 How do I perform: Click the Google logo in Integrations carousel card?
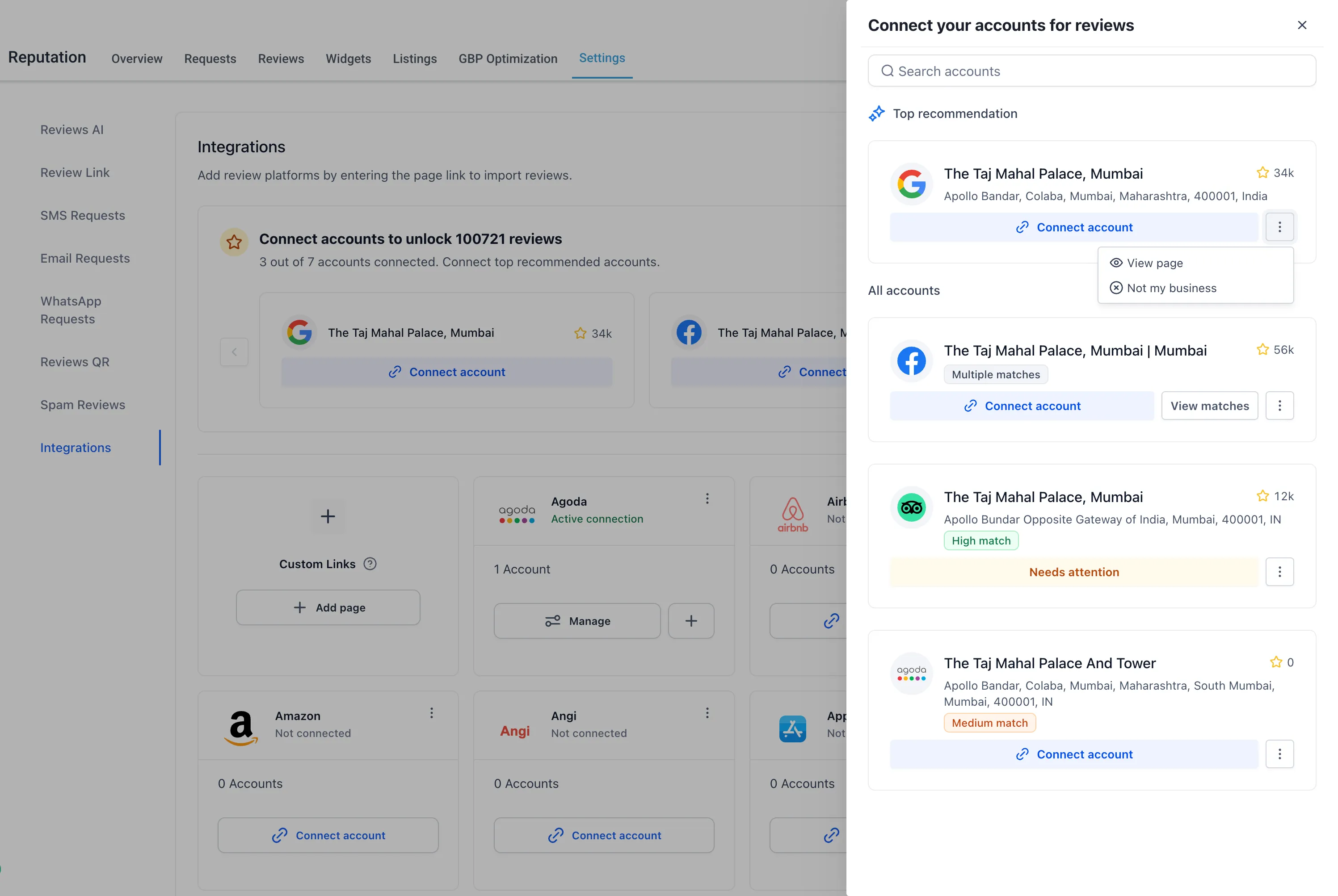click(299, 332)
